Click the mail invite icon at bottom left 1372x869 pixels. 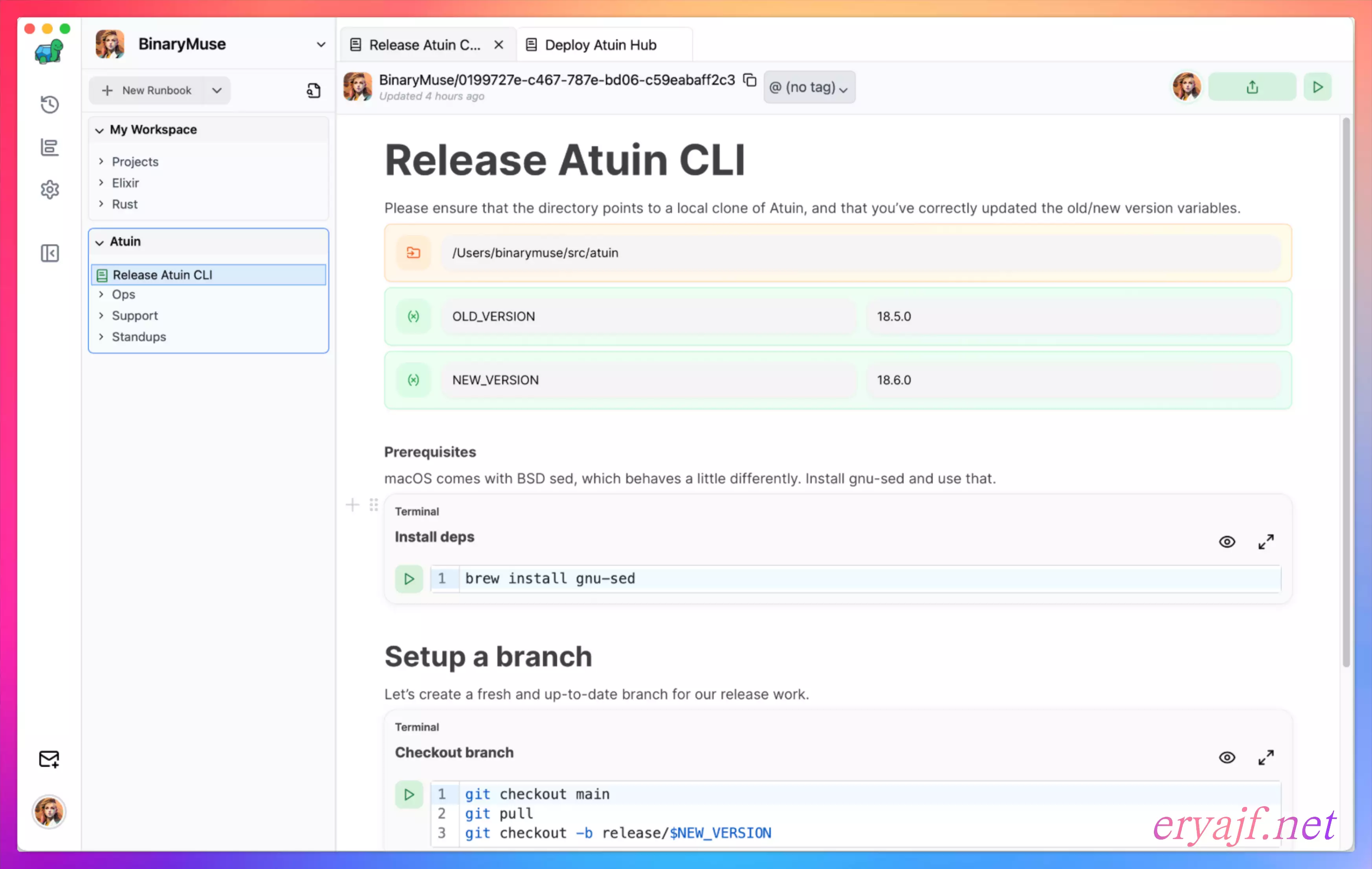(49, 759)
